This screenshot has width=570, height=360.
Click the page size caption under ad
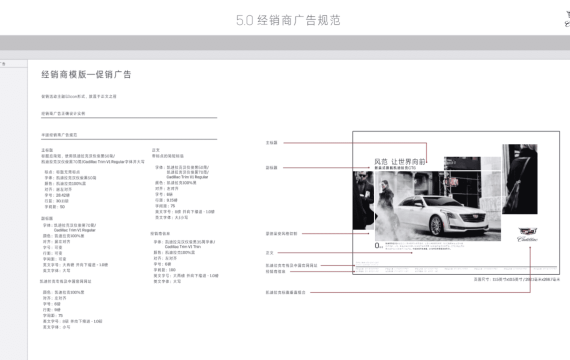tap(516, 279)
